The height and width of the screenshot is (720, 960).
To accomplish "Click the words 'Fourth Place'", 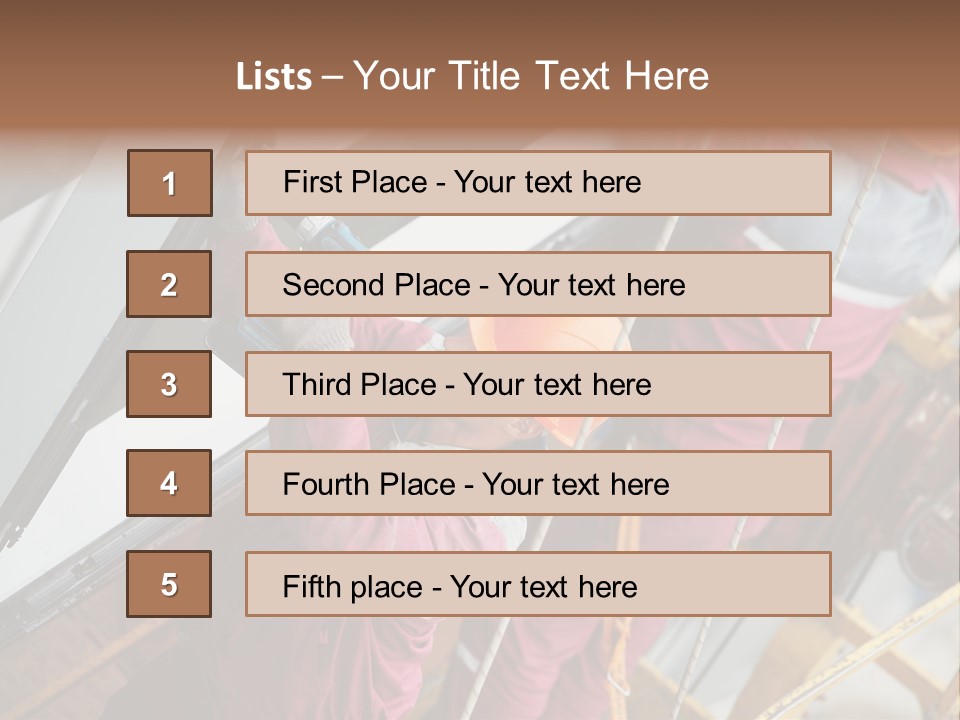I will 369,484.
